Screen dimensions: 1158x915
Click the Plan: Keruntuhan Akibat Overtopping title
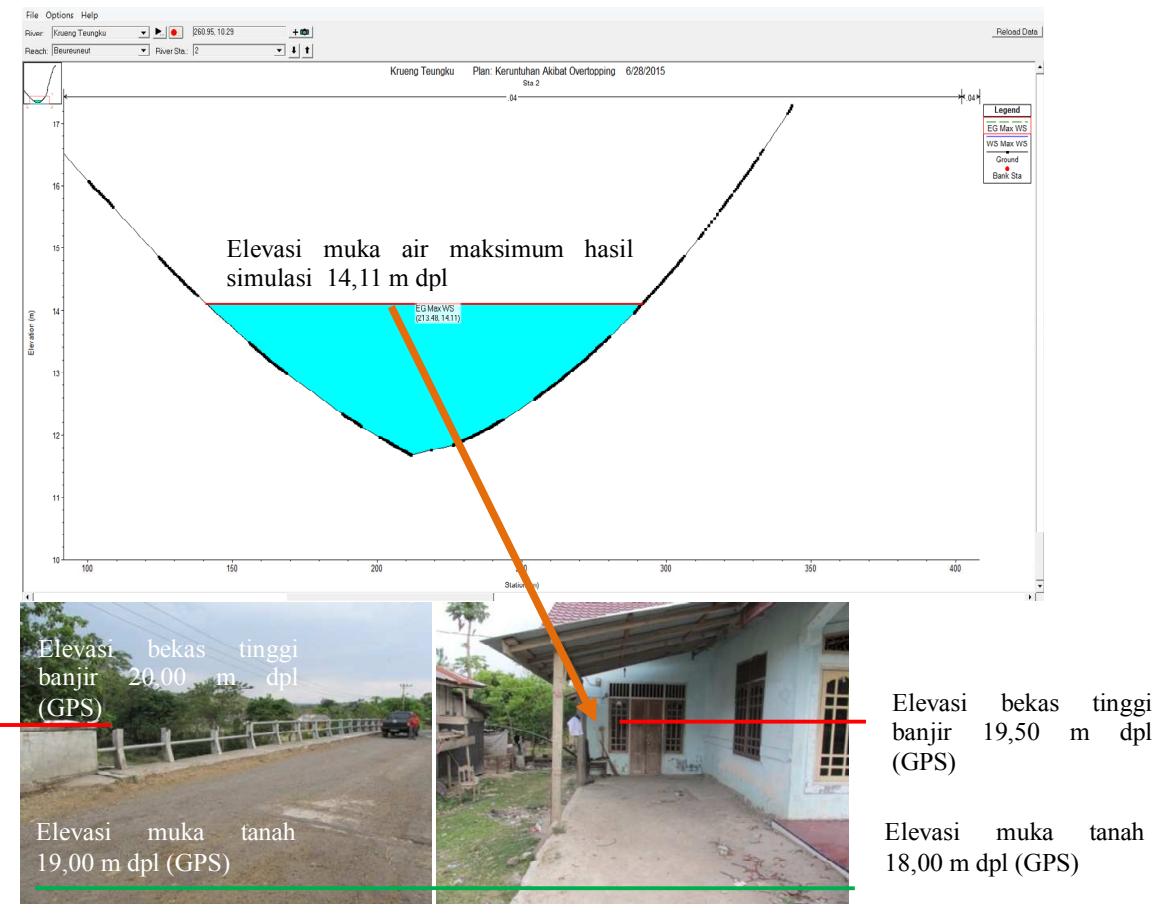tap(544, 72)
